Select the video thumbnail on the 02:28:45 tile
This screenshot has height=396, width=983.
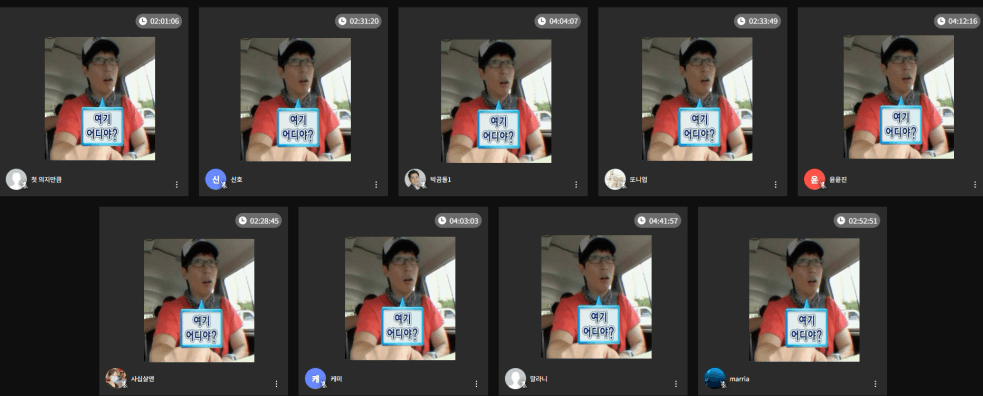tap(199, 300)
